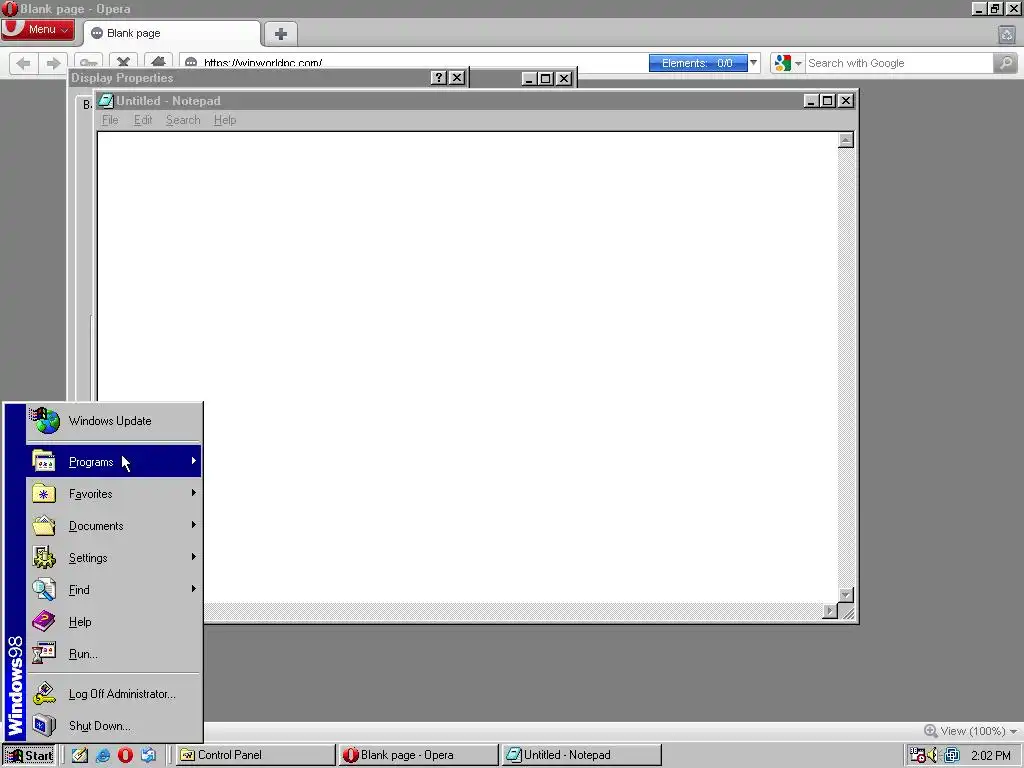Click the Shut Down icon in Start menu

pyautogui.click(x=44, y=726)
